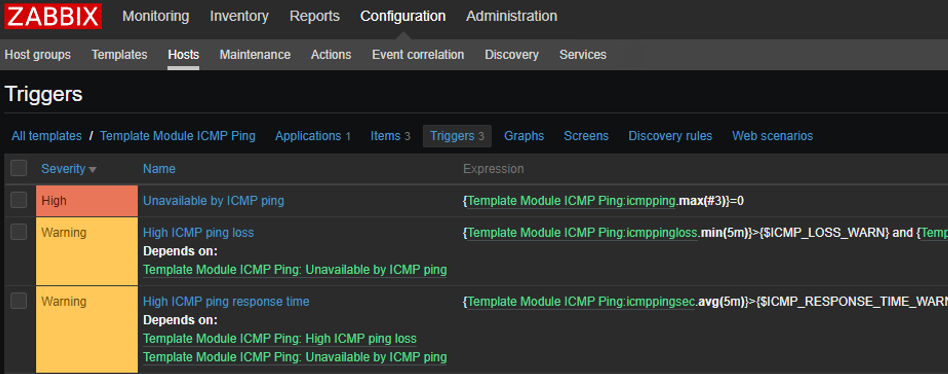Sort by the Name column header
Viewport: 948px width, 374px height.
coord(159,169)
